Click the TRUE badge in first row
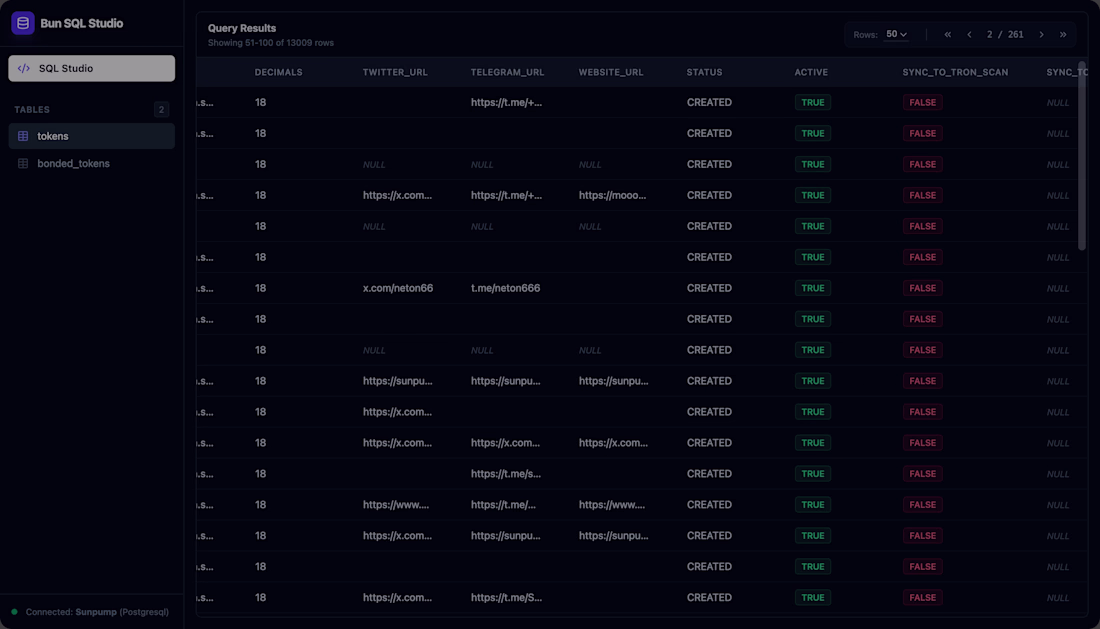Viewport: 1100px width, 629px height. coord(813,102)
